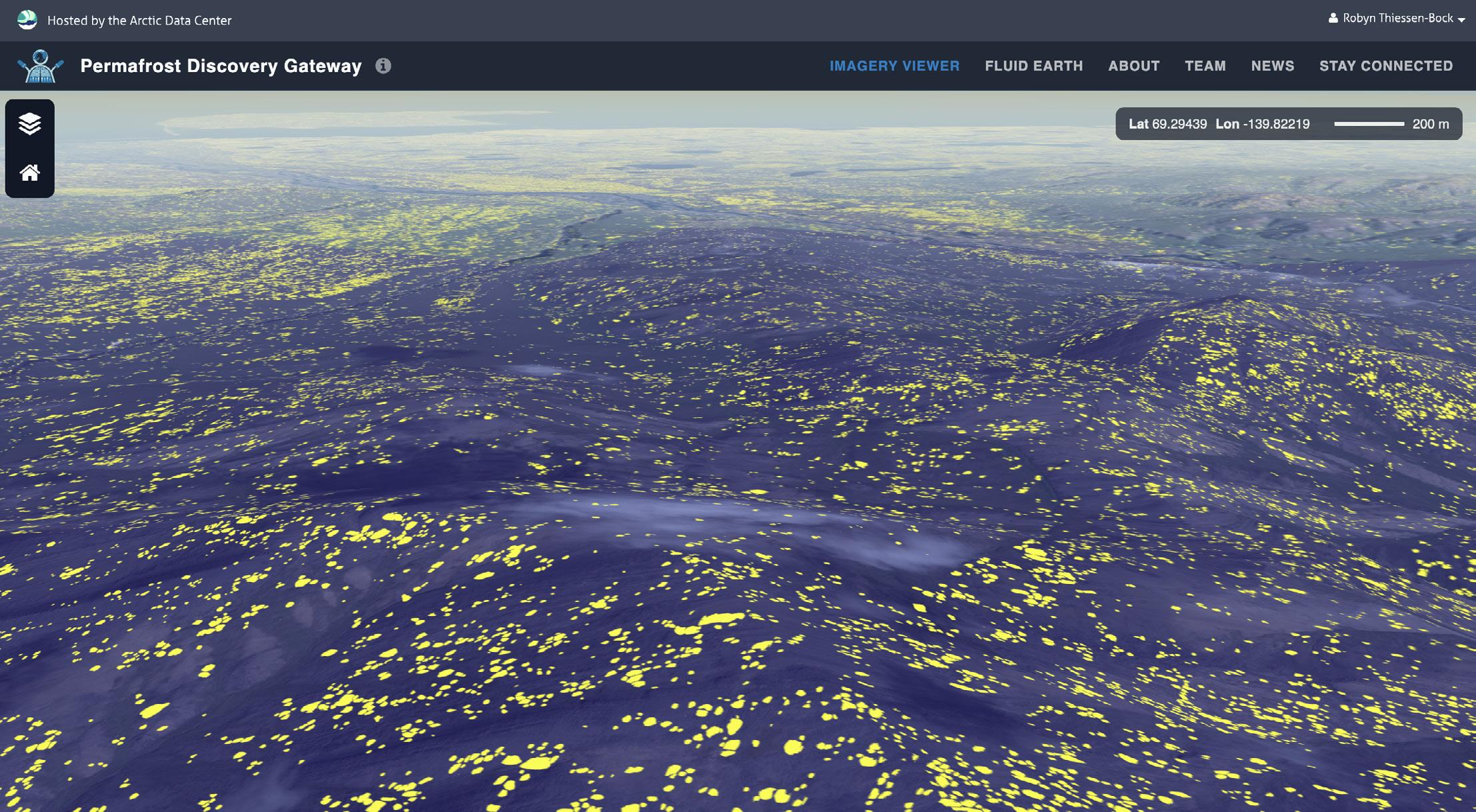Click the user profile silhouette icon

tap(1333, 19)
